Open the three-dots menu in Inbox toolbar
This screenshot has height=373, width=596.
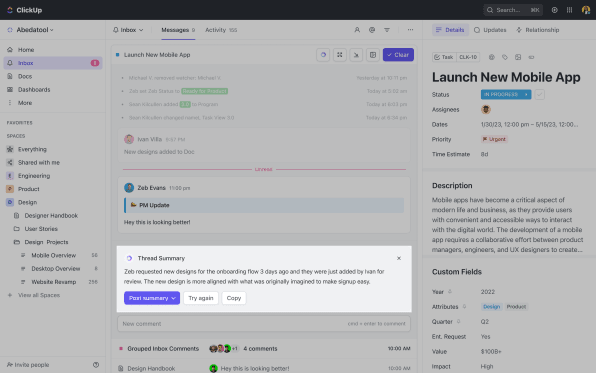click(410, 30)
